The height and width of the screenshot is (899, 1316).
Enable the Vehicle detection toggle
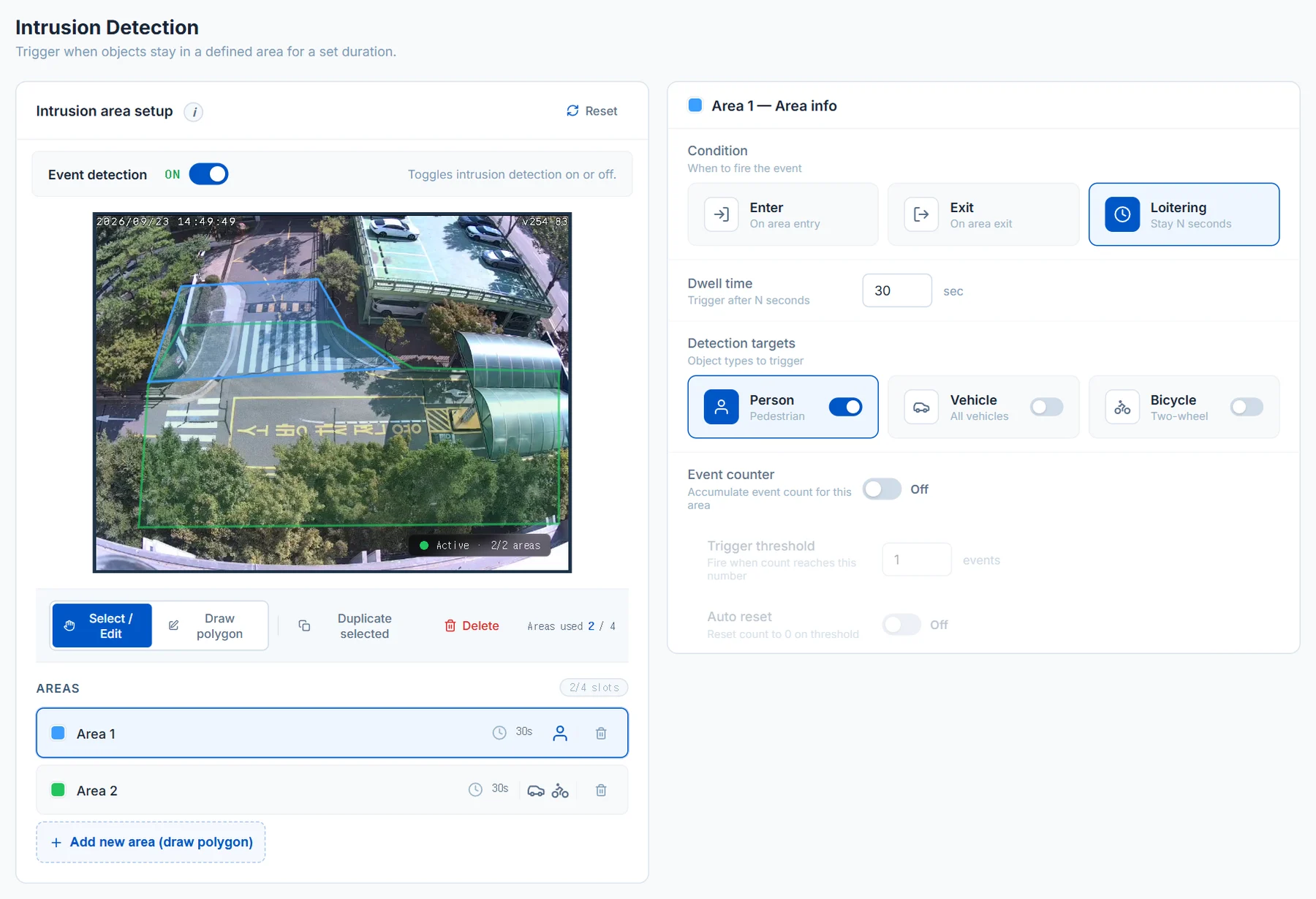point(1046,407)
